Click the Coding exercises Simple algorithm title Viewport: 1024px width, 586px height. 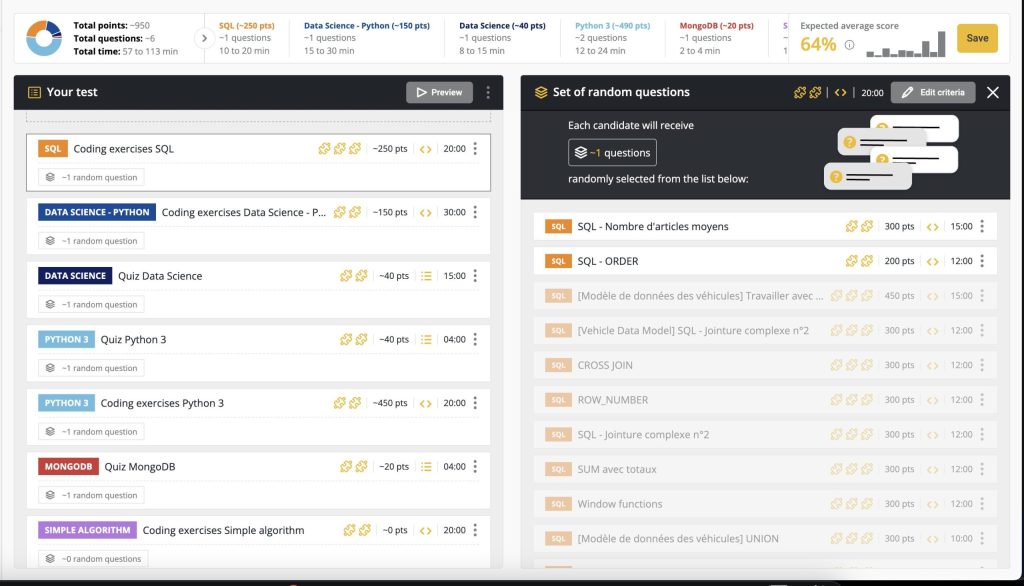(x=223, y=530)
